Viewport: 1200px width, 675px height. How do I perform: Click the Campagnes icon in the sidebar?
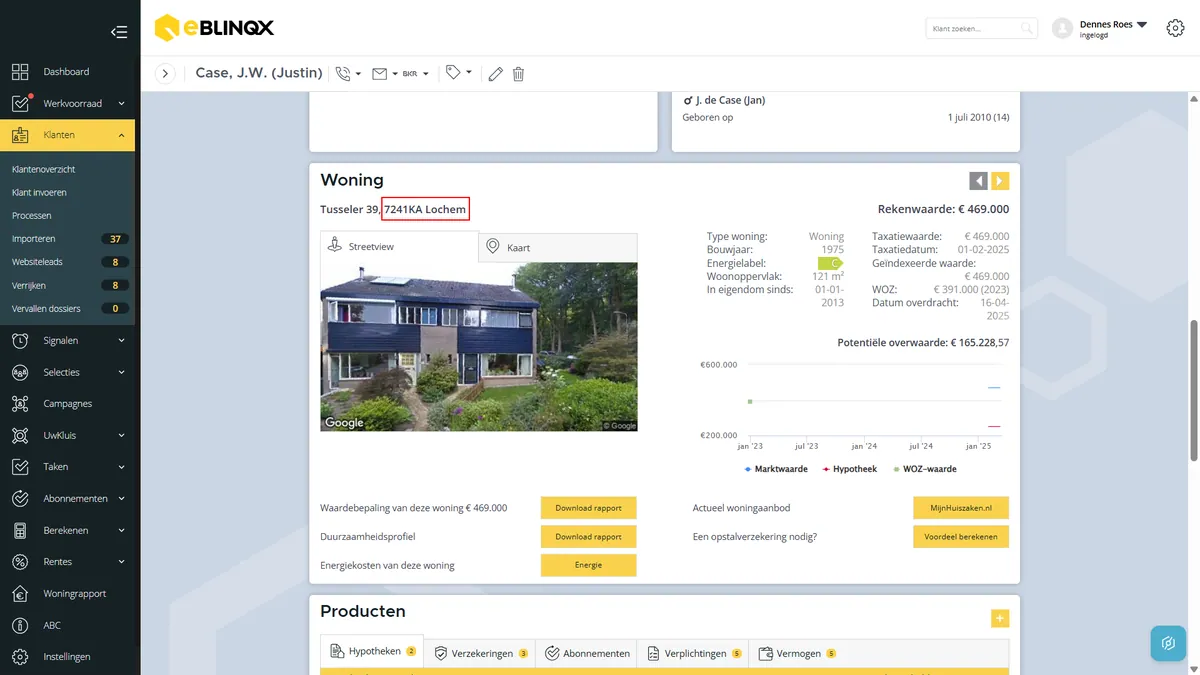pos(20,404)
